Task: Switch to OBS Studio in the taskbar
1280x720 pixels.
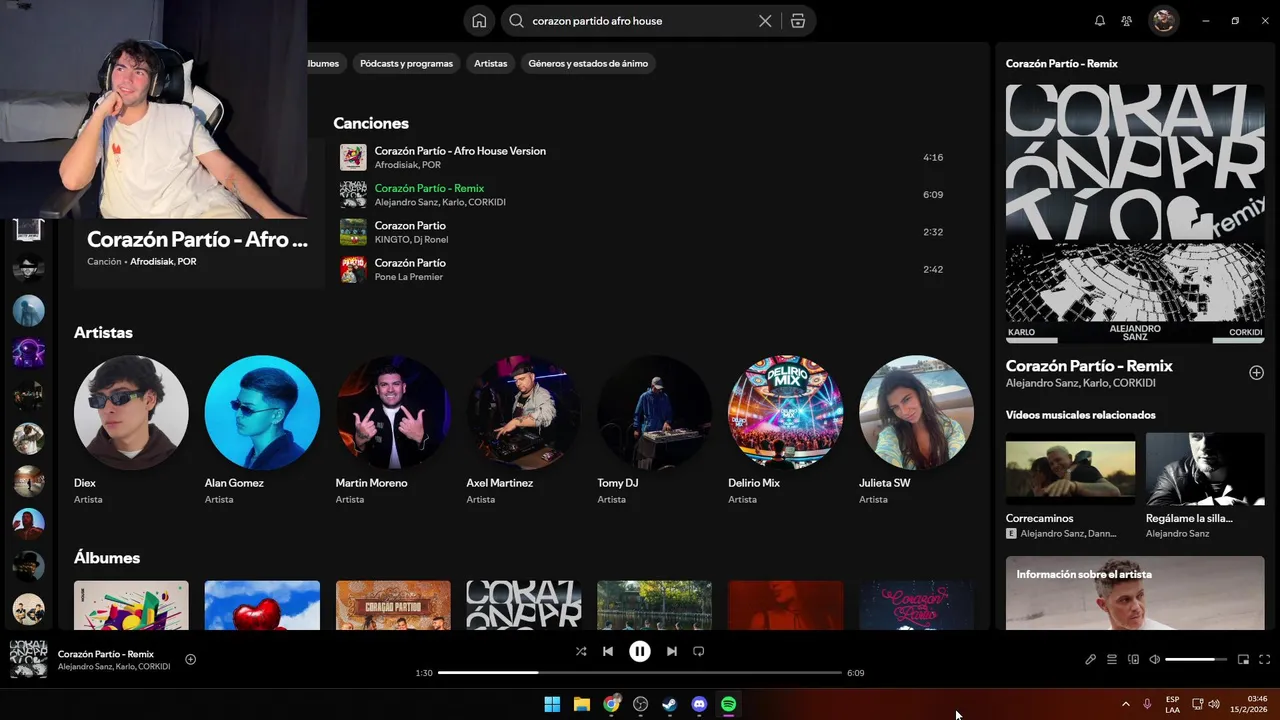Action: pyautogui.click(x=641, y=704)
